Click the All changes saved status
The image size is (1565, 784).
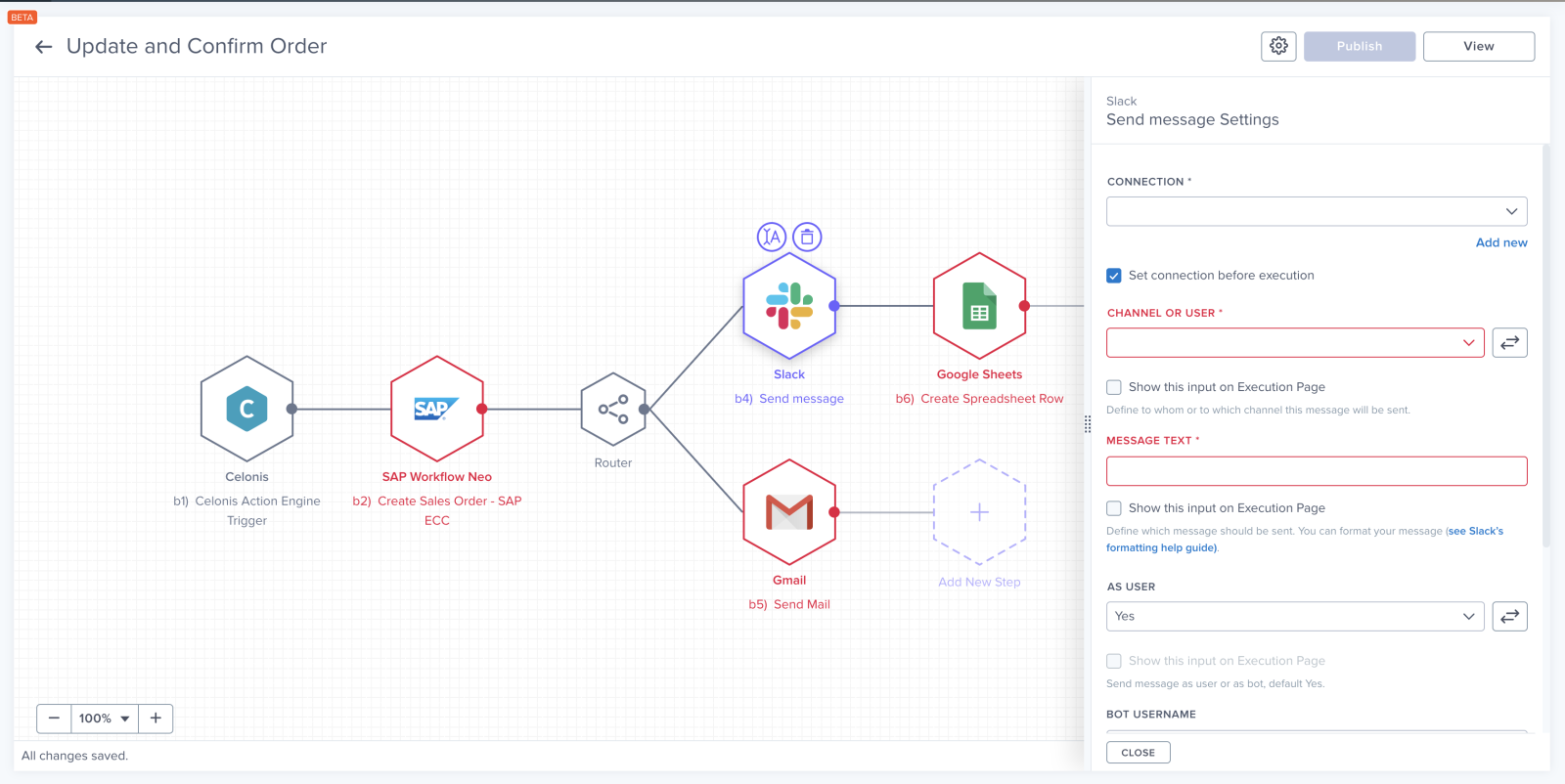tap(74, 756)
